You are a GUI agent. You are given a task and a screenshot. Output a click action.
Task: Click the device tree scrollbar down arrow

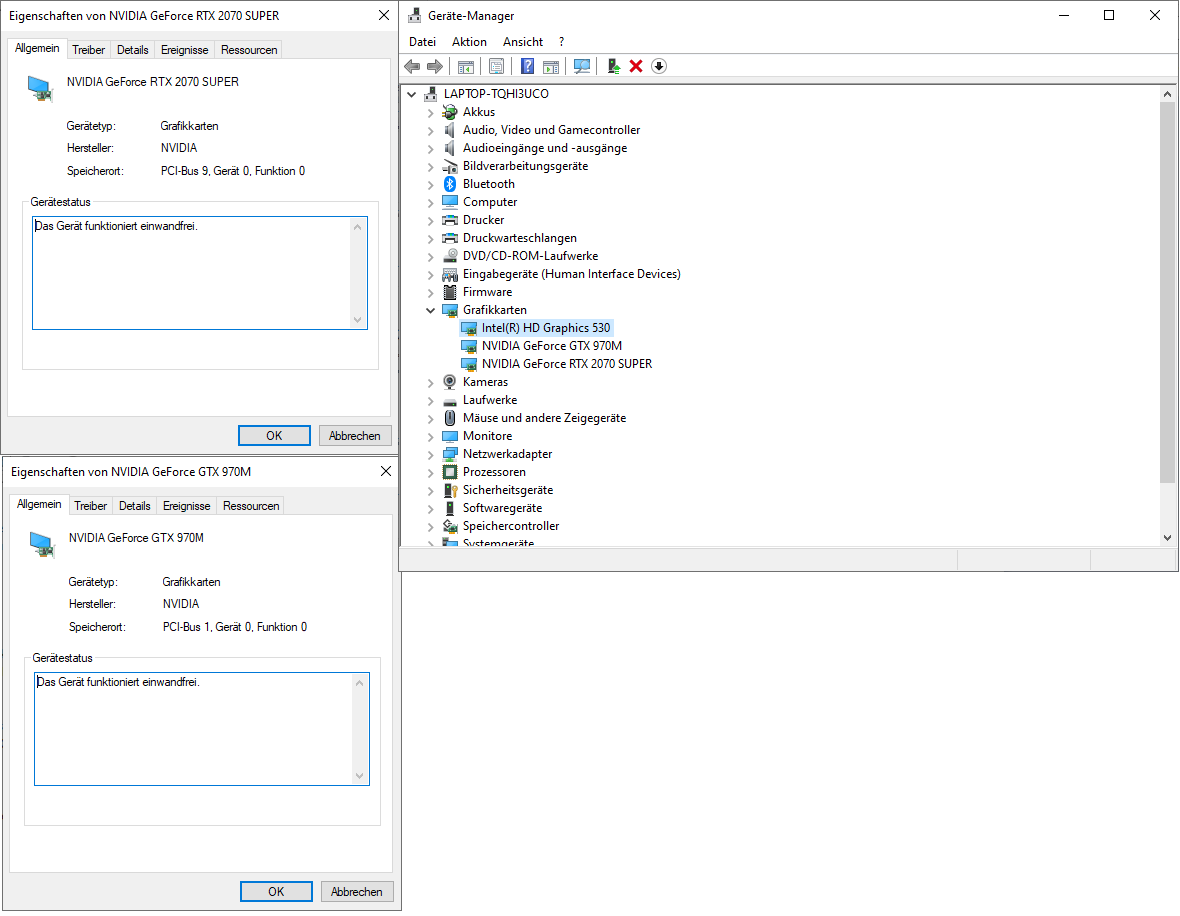point(1167,538)
